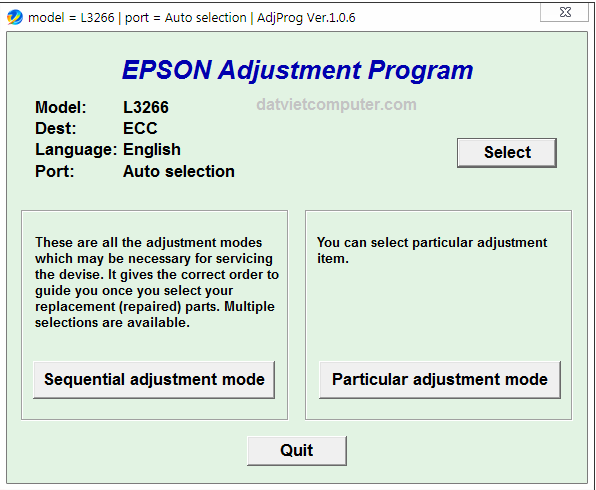Quit the Epson Adjustment Program
Viewport: 596px width, 490px height.
pos(296,450)
